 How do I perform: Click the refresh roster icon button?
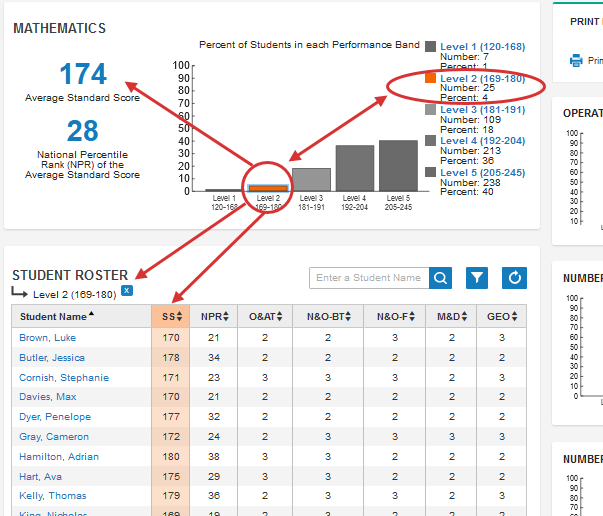coord(515,278)
